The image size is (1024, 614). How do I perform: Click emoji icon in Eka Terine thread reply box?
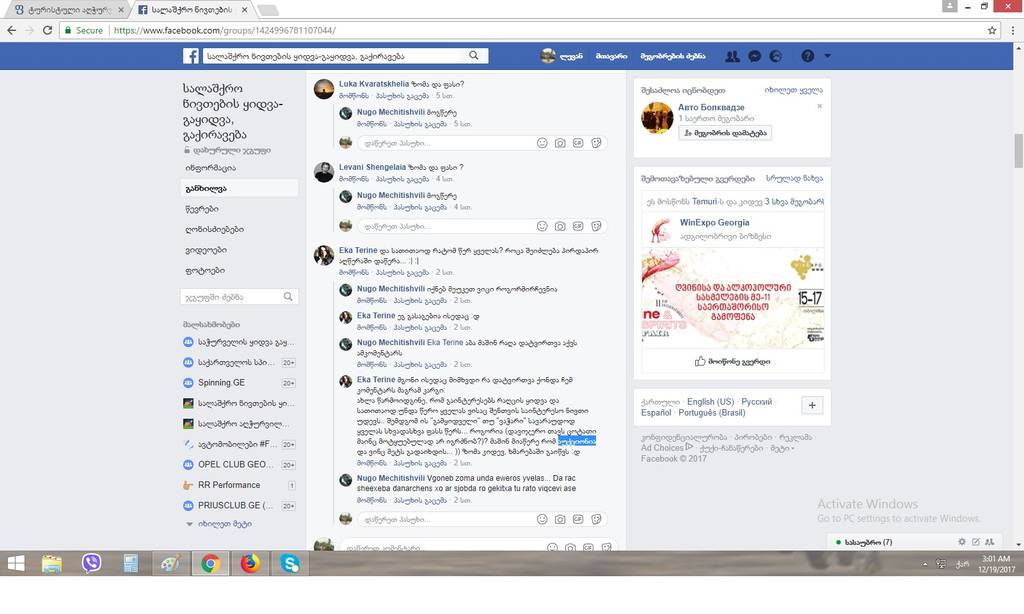[x=542, y=519]
